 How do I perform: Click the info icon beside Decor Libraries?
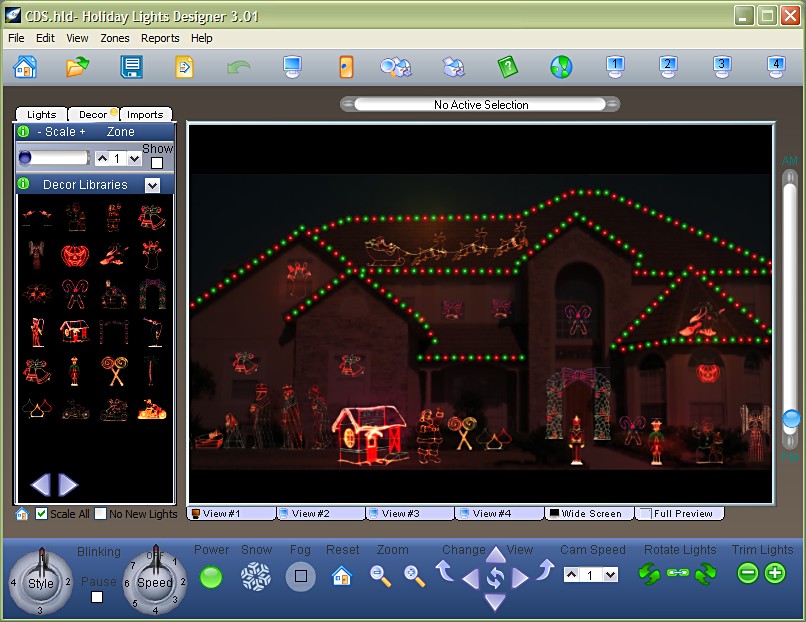tap(24, 184)
